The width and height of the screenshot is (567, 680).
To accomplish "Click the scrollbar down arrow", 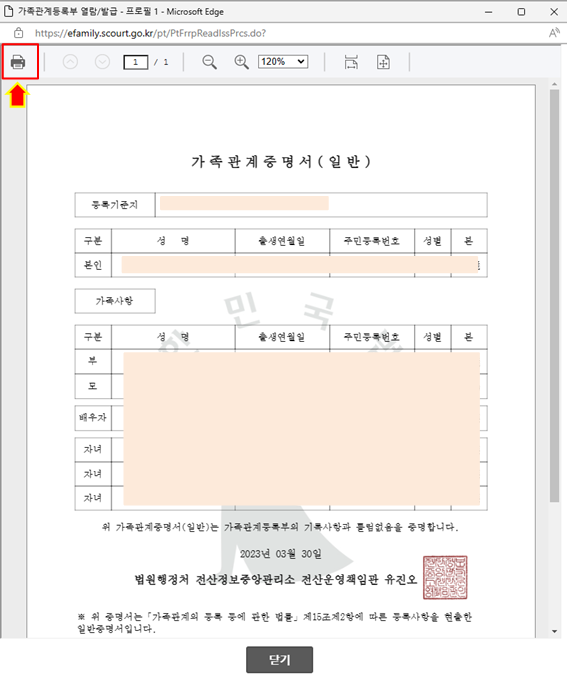I will 554,631.
